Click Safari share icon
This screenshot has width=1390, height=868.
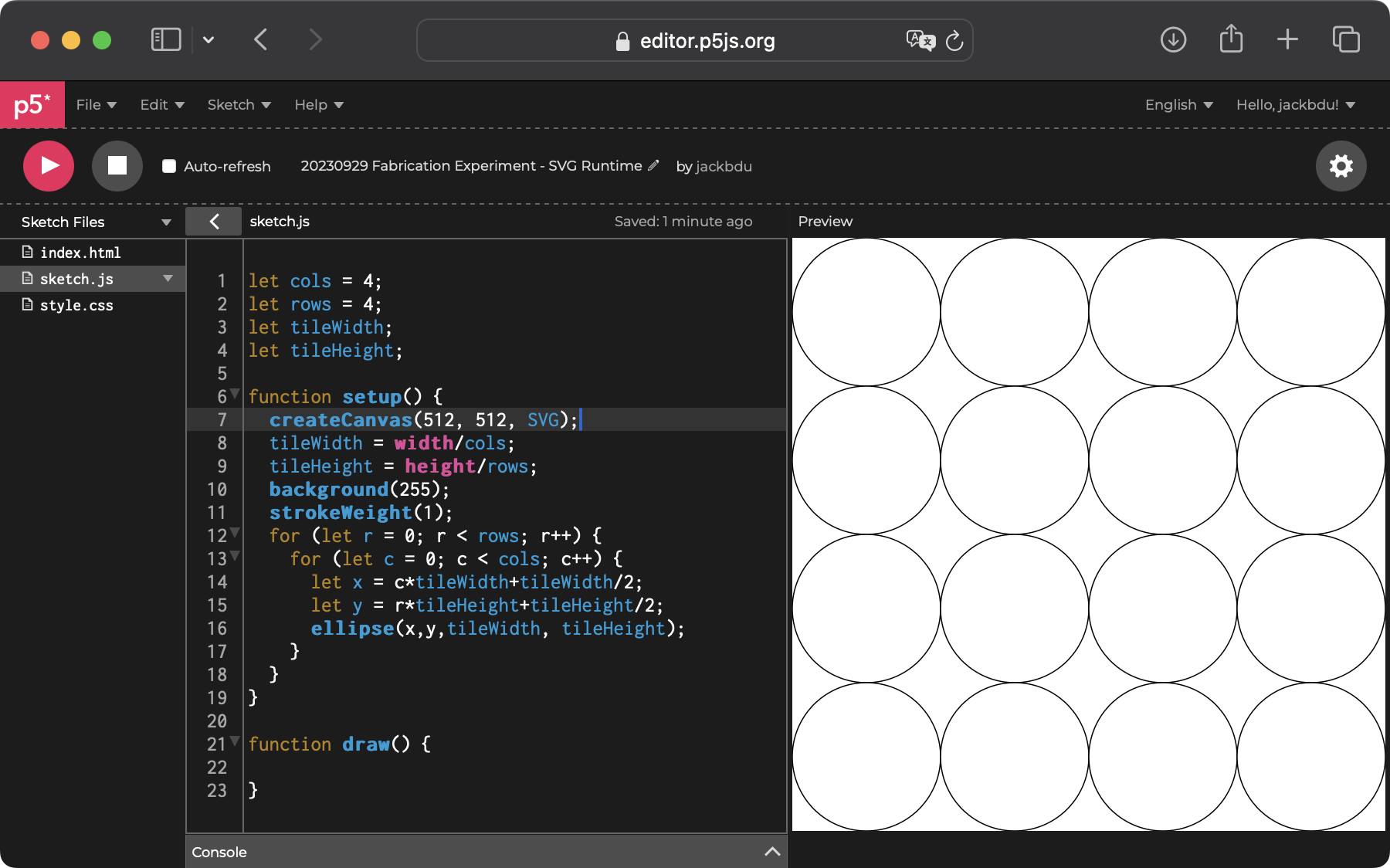click(x=1231, y=39)
